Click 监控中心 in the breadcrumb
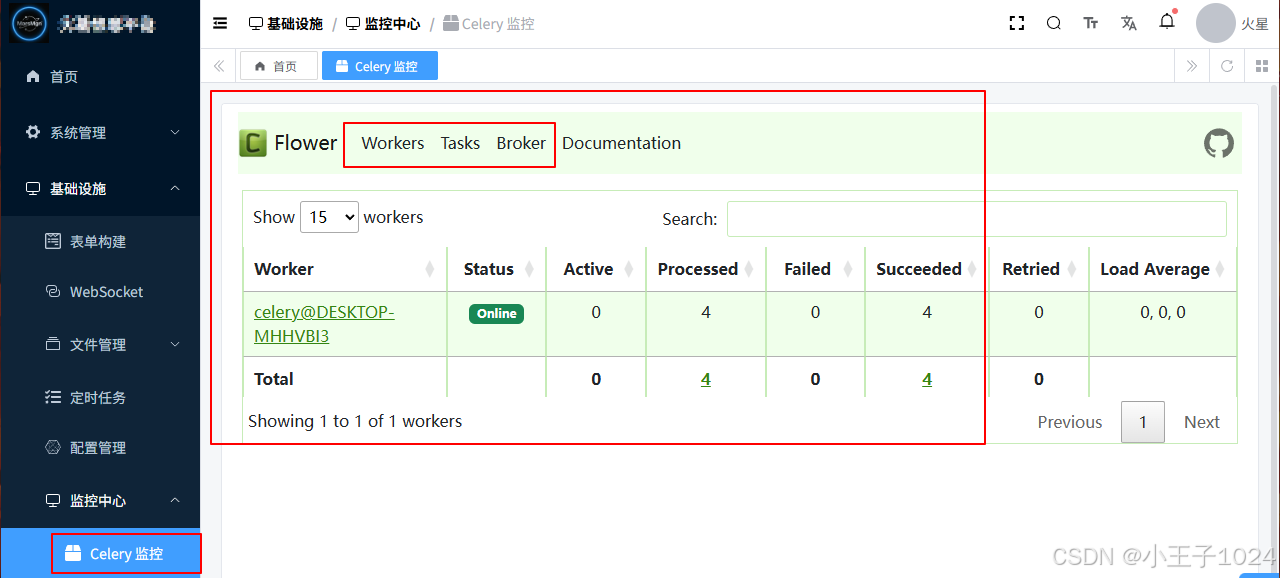Viewport: 1280px width, 578px height. (x=383, y=23)
